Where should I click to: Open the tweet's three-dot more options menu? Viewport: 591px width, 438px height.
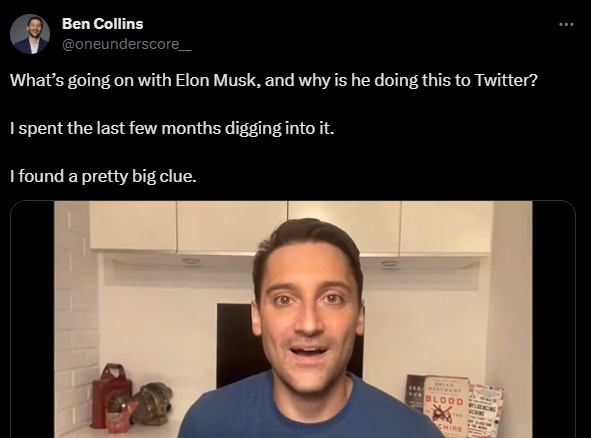[x=566, y=25]
